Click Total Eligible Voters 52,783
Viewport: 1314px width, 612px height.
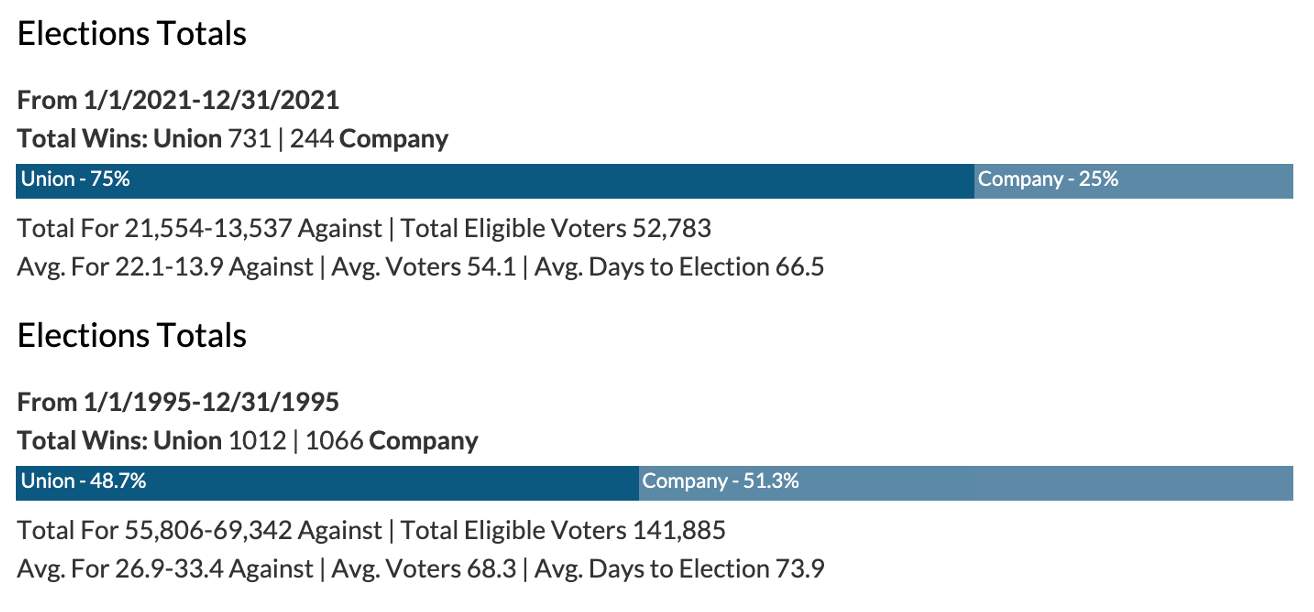[556, 229]
